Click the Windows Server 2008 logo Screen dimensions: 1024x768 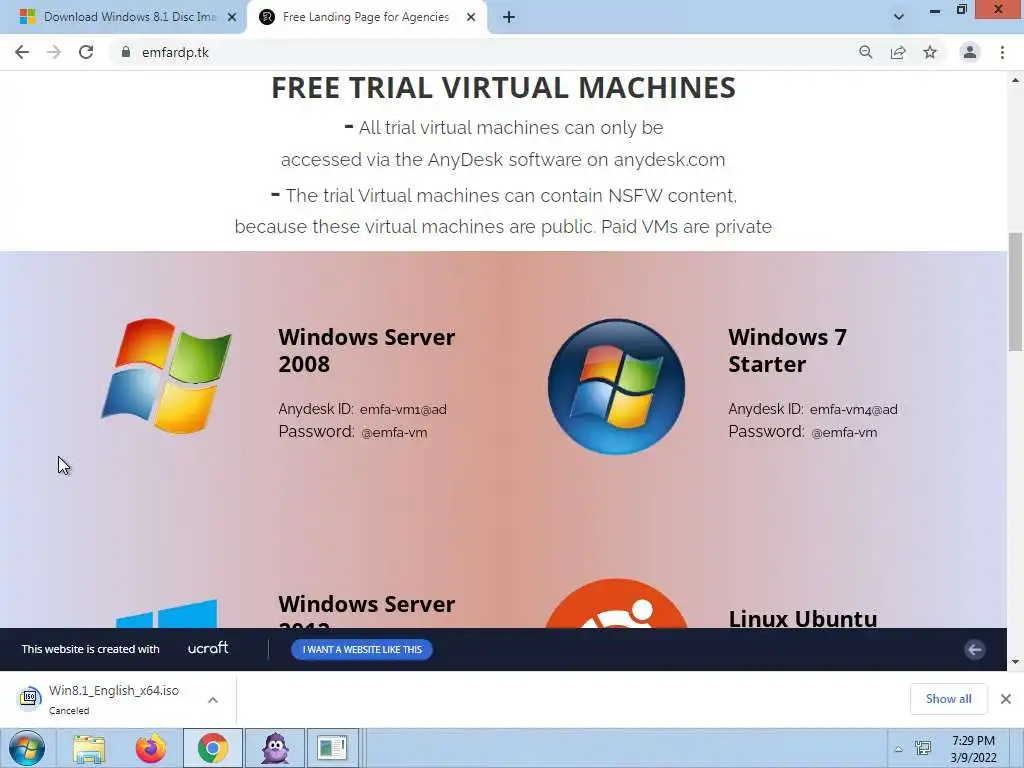[167, 376]
